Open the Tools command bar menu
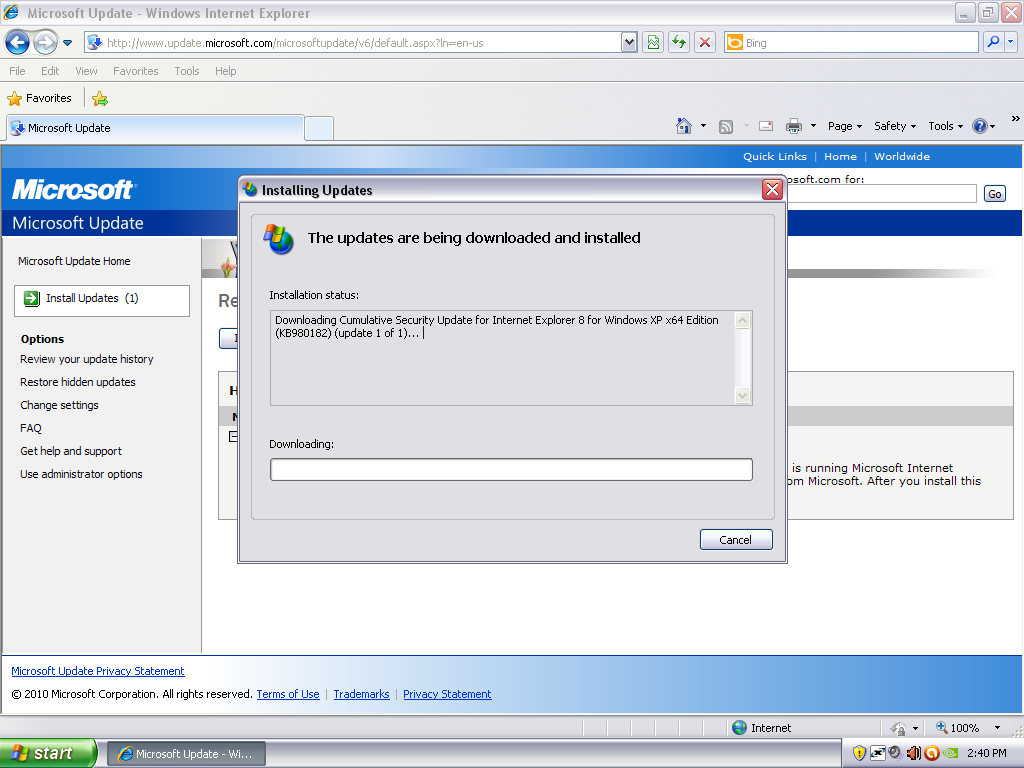Image resolution: width=1024 pixels, height=768 pixels. click(x=946, y=126)
